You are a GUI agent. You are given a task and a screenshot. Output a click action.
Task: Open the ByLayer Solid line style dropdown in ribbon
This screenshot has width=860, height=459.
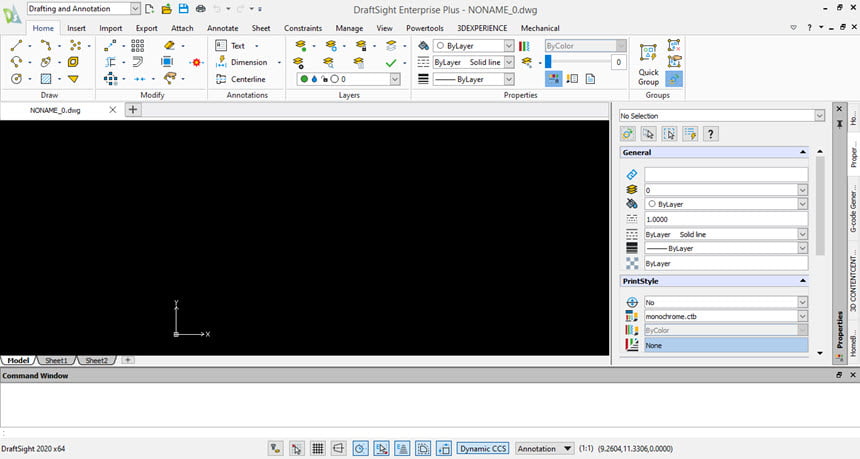[509, 63]
